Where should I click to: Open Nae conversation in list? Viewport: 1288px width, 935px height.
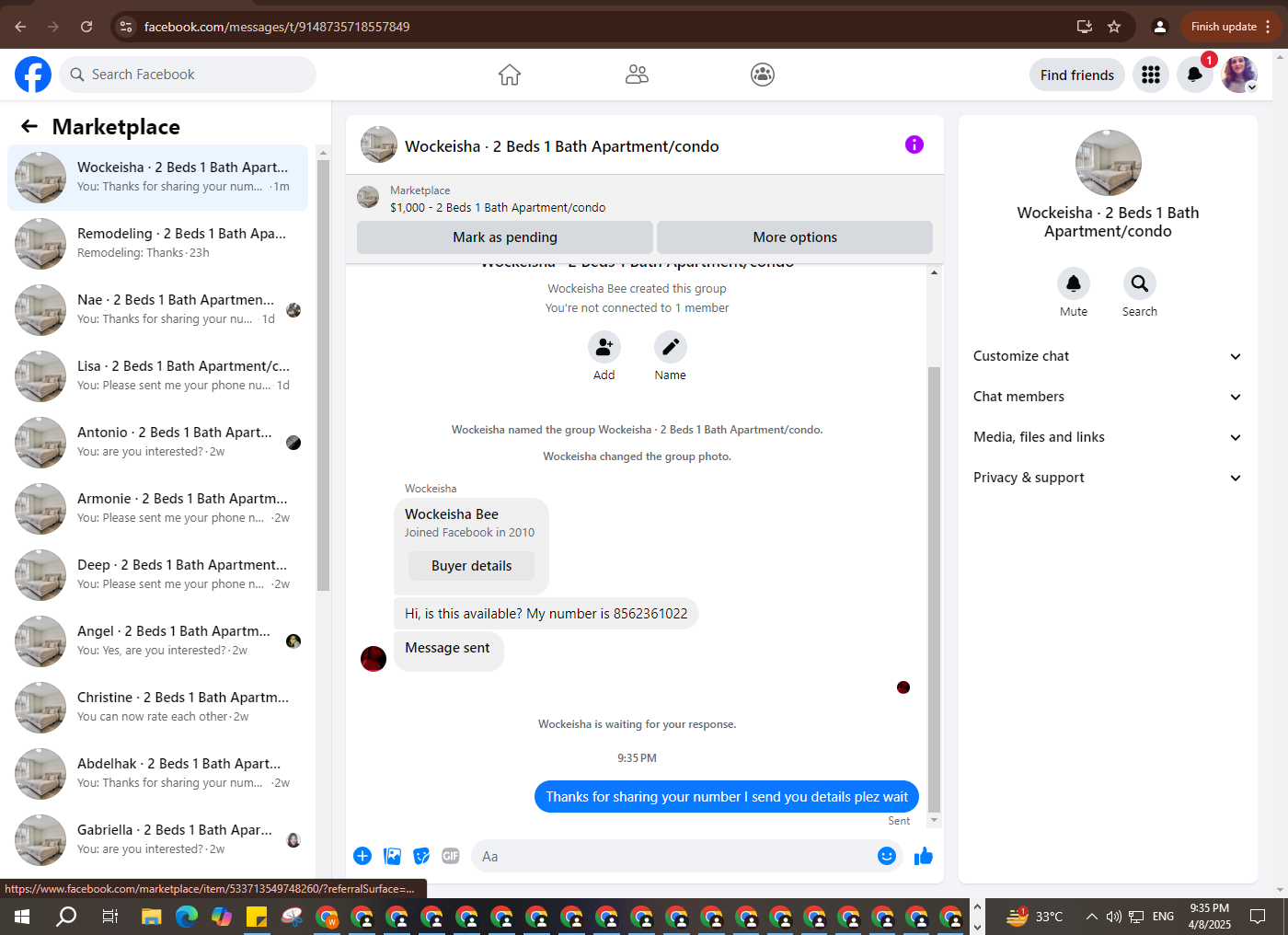tap(158, 310)
